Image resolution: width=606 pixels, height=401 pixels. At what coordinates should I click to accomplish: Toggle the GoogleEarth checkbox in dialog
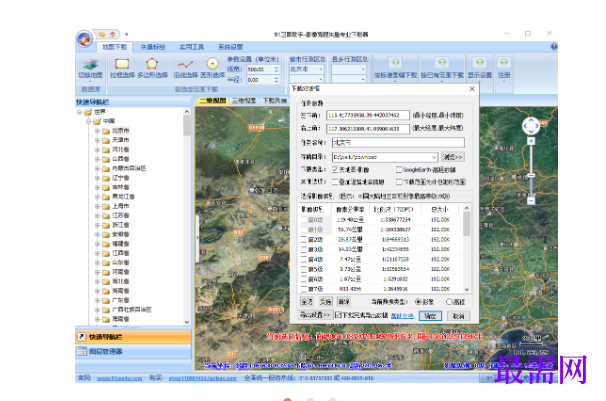pos(399,170)
